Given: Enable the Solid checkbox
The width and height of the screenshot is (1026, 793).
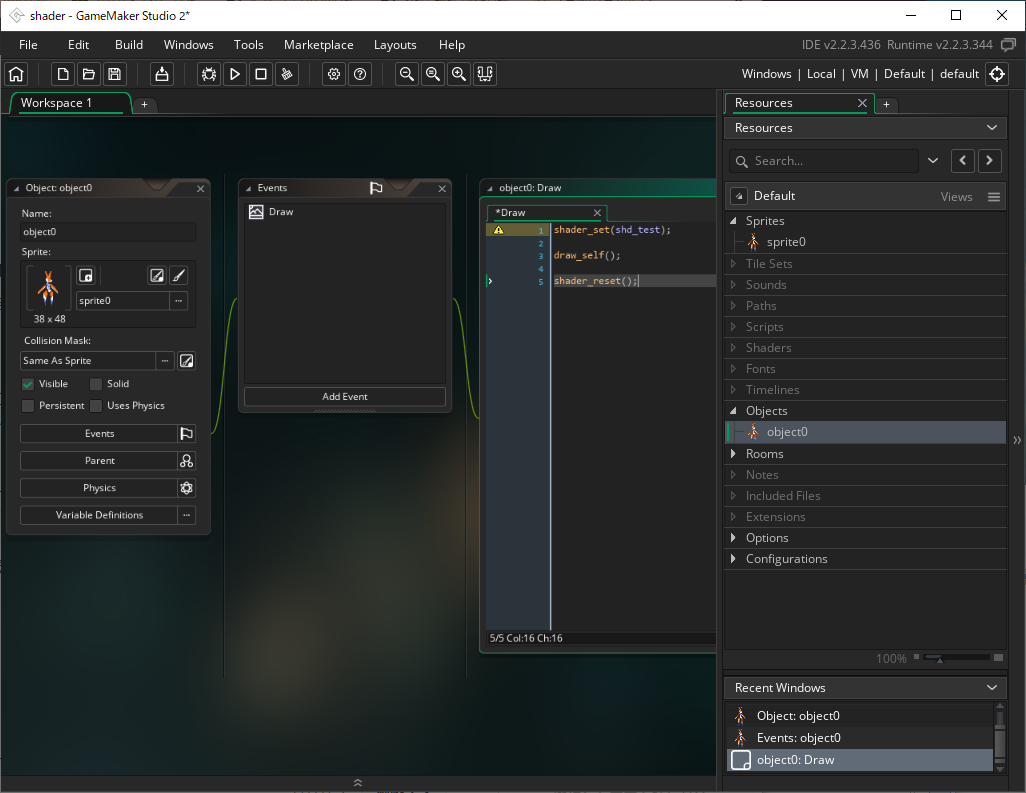Looking at the screenshot, I should pos(96,384).
